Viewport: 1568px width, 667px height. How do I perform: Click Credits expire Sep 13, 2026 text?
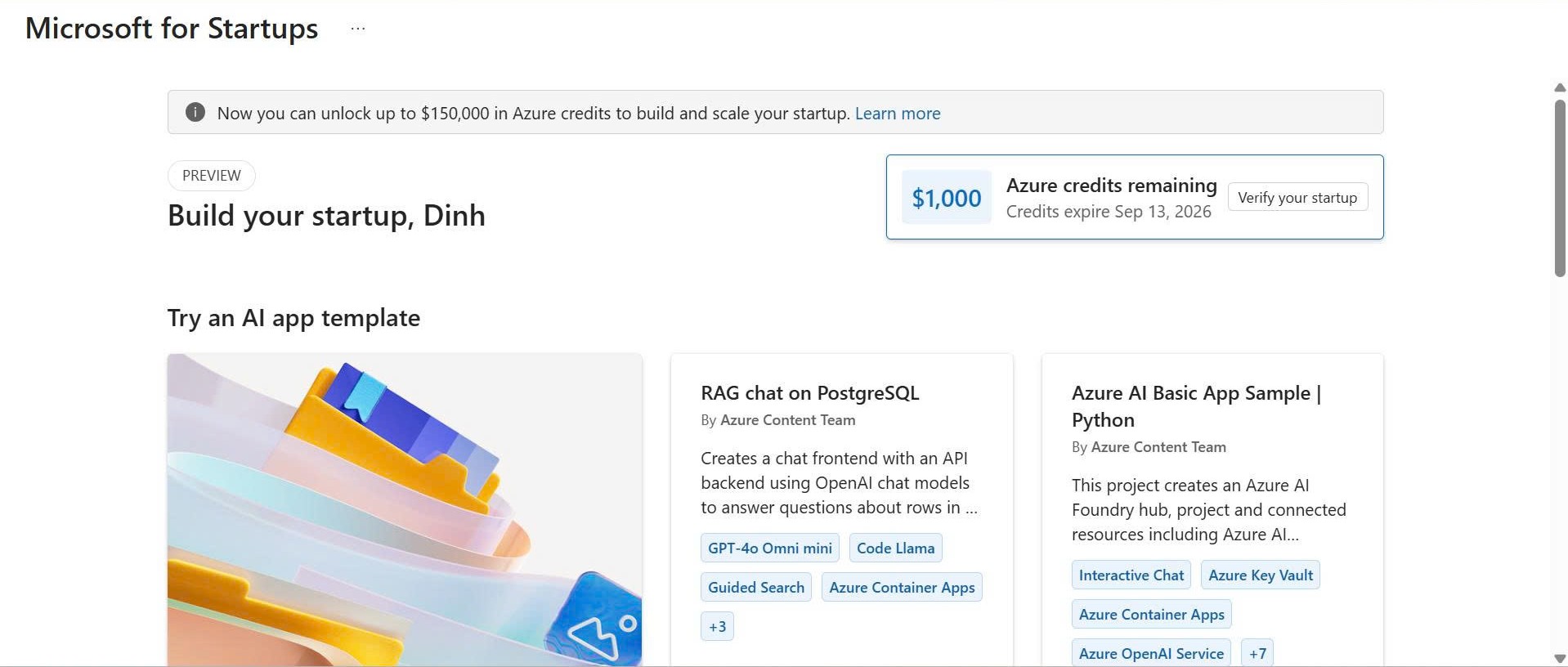pyautogui.click(x=1109, y=212)
